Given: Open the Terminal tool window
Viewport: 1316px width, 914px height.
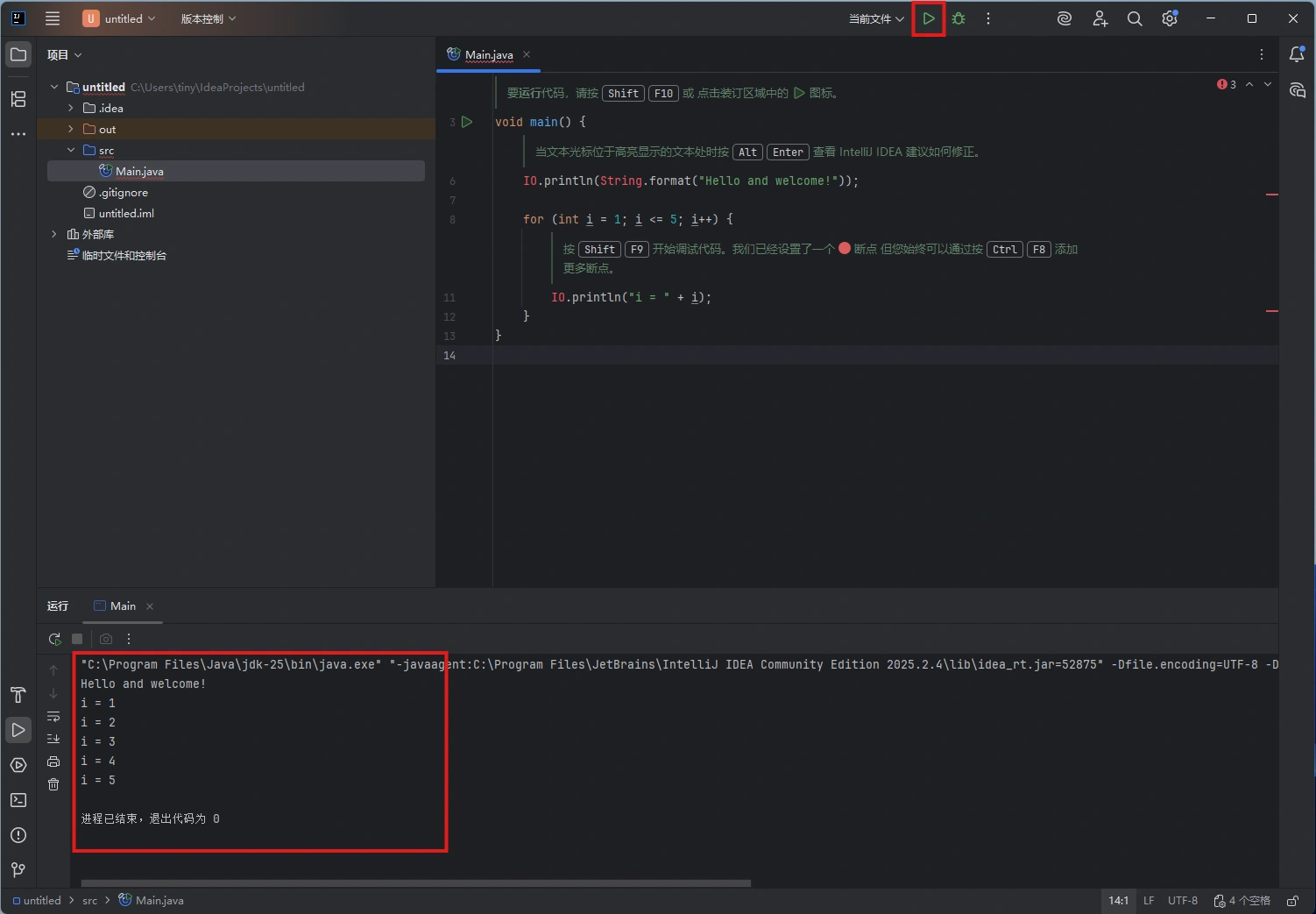Looking at the screenshot, I should coord(18,800).
